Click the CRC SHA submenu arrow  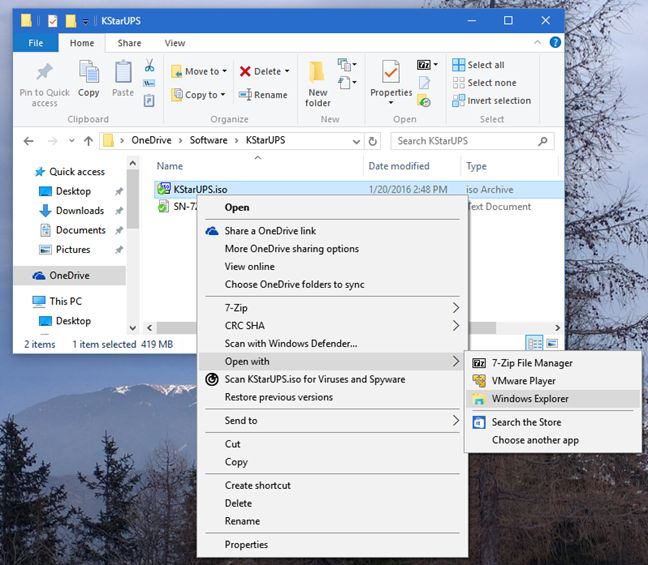coord(455,326)
